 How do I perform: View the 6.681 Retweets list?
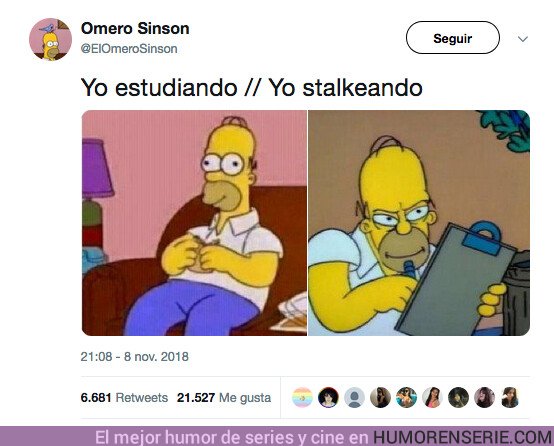pos(124,398)
